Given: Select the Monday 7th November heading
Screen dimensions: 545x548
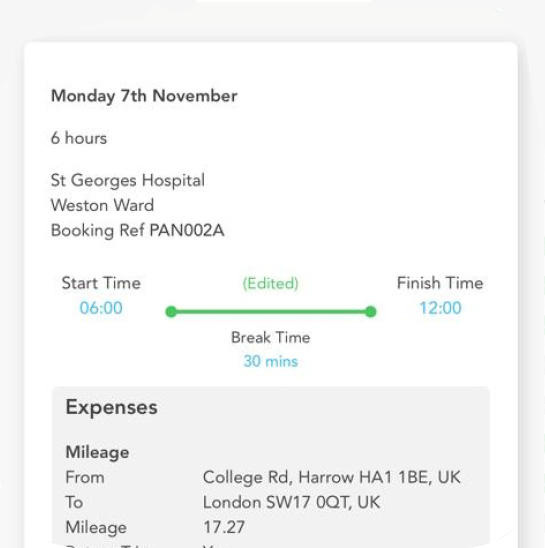Looking at the screenshot, I should tap(144, 96).
